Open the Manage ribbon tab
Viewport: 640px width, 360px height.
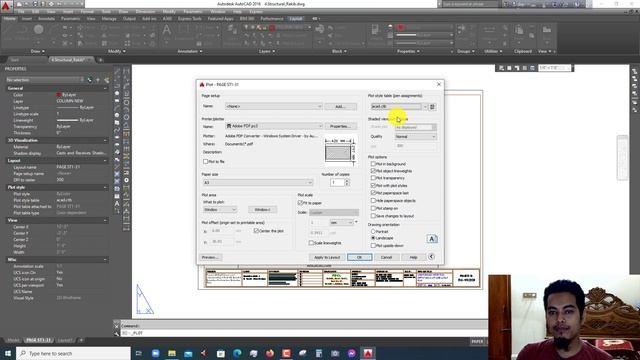point(109,19)
